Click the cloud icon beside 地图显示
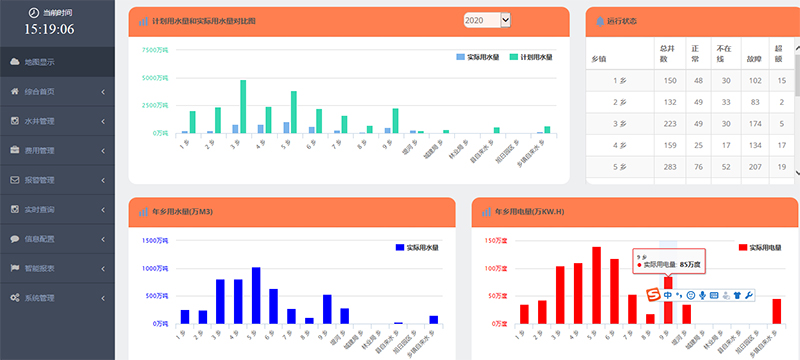 coord(15,62)
